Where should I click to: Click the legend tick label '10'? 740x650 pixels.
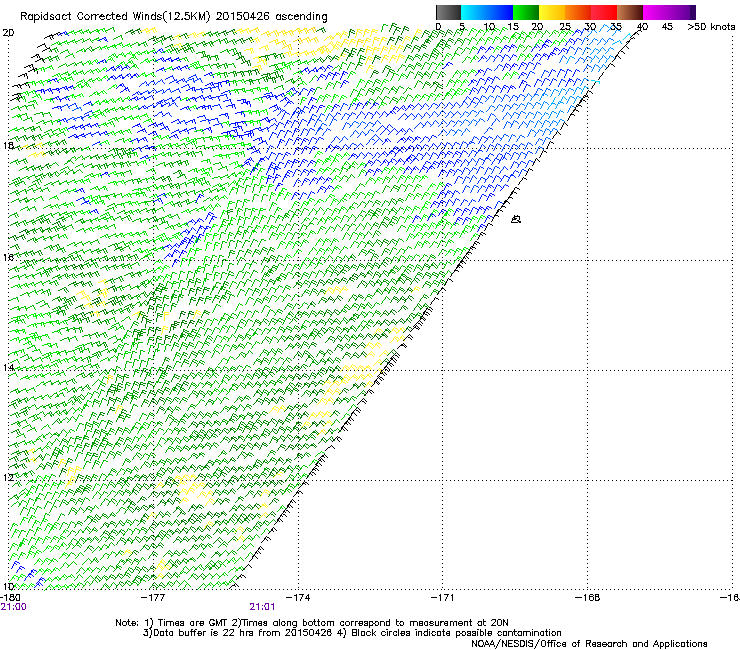[489, 27]
